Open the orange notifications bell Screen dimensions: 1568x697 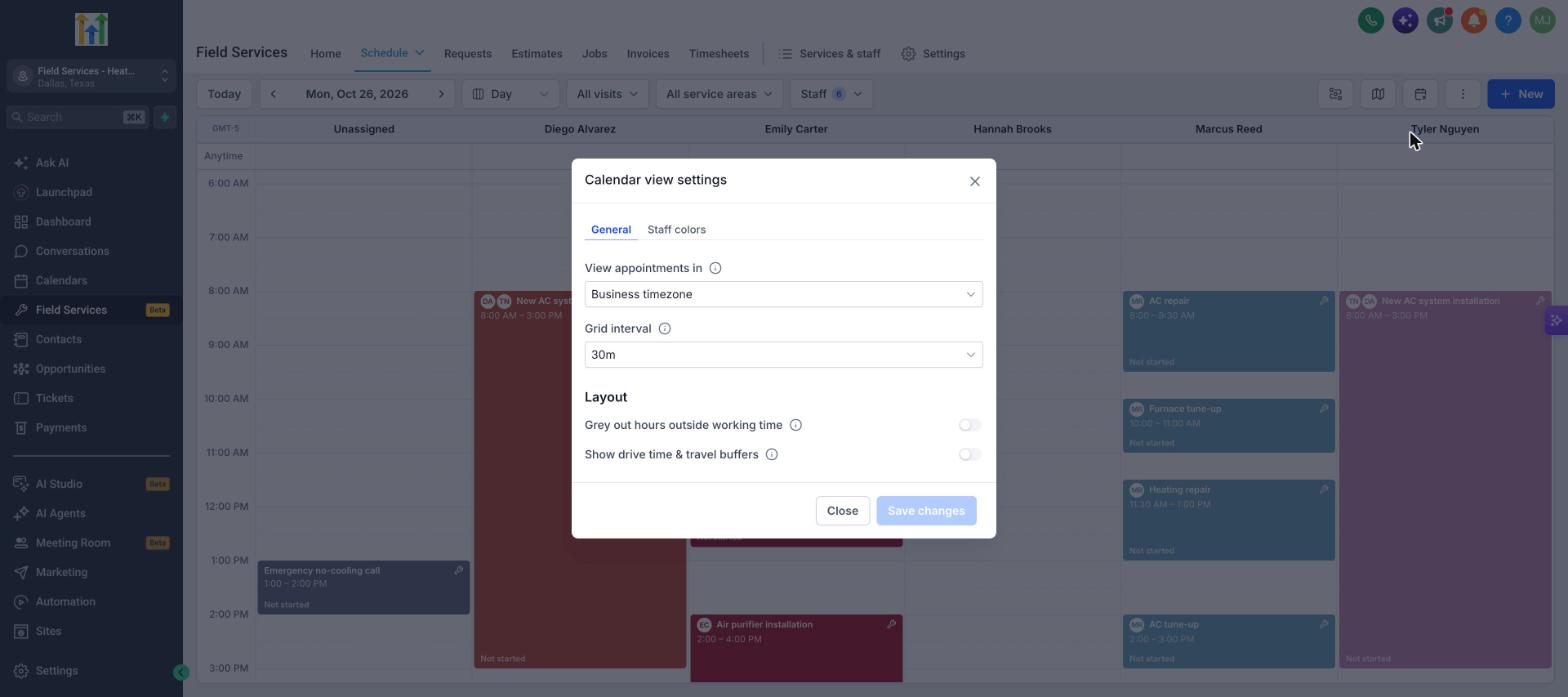pyautogui.click(x=1473, y=20)
